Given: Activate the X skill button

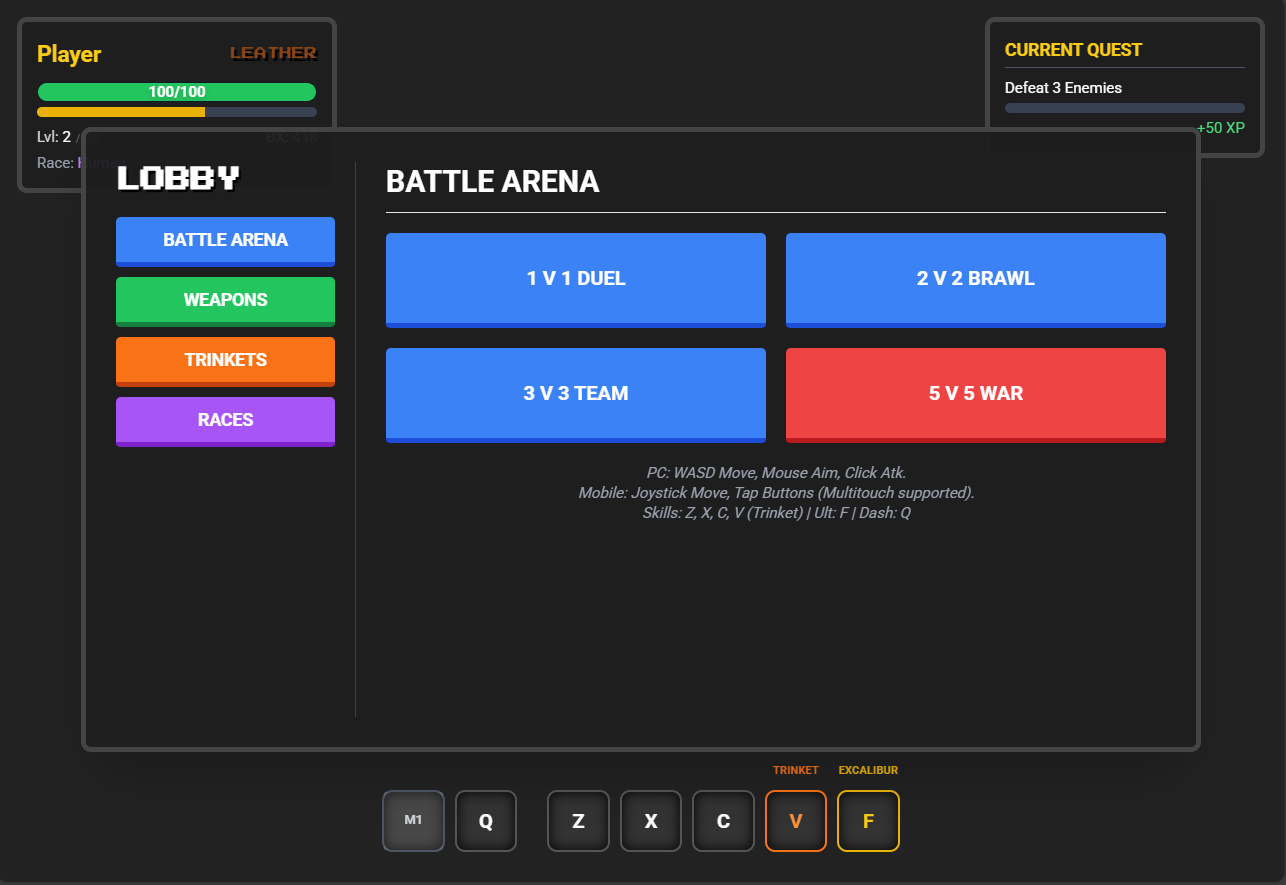Looking at the screenshot, I should pyautogui.click(x=651, y=821).
